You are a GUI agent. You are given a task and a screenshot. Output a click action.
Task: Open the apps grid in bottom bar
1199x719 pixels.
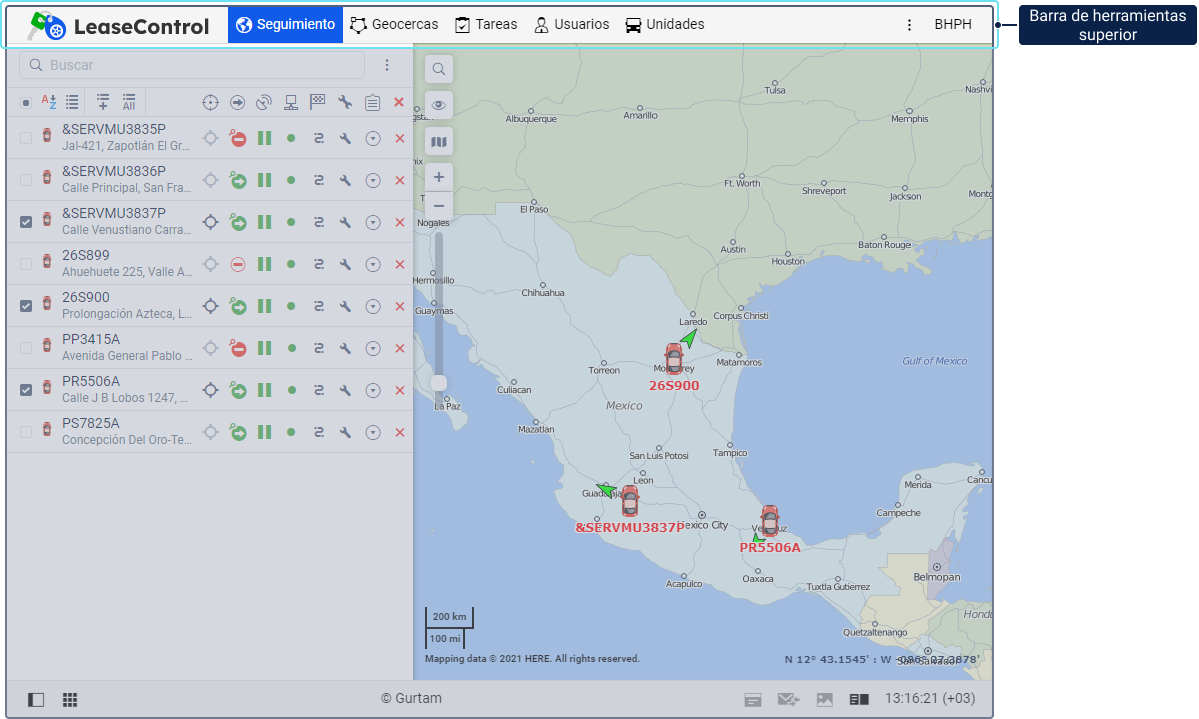(70, 700)
